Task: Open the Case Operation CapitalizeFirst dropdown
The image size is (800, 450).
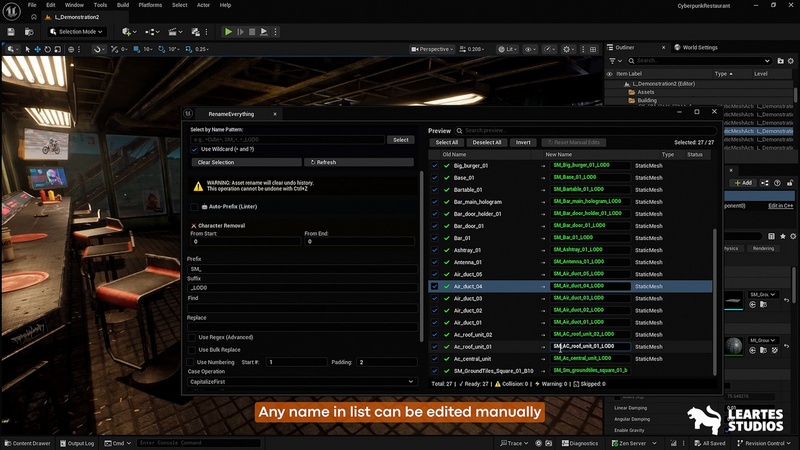Action: [x=303, y=381]
